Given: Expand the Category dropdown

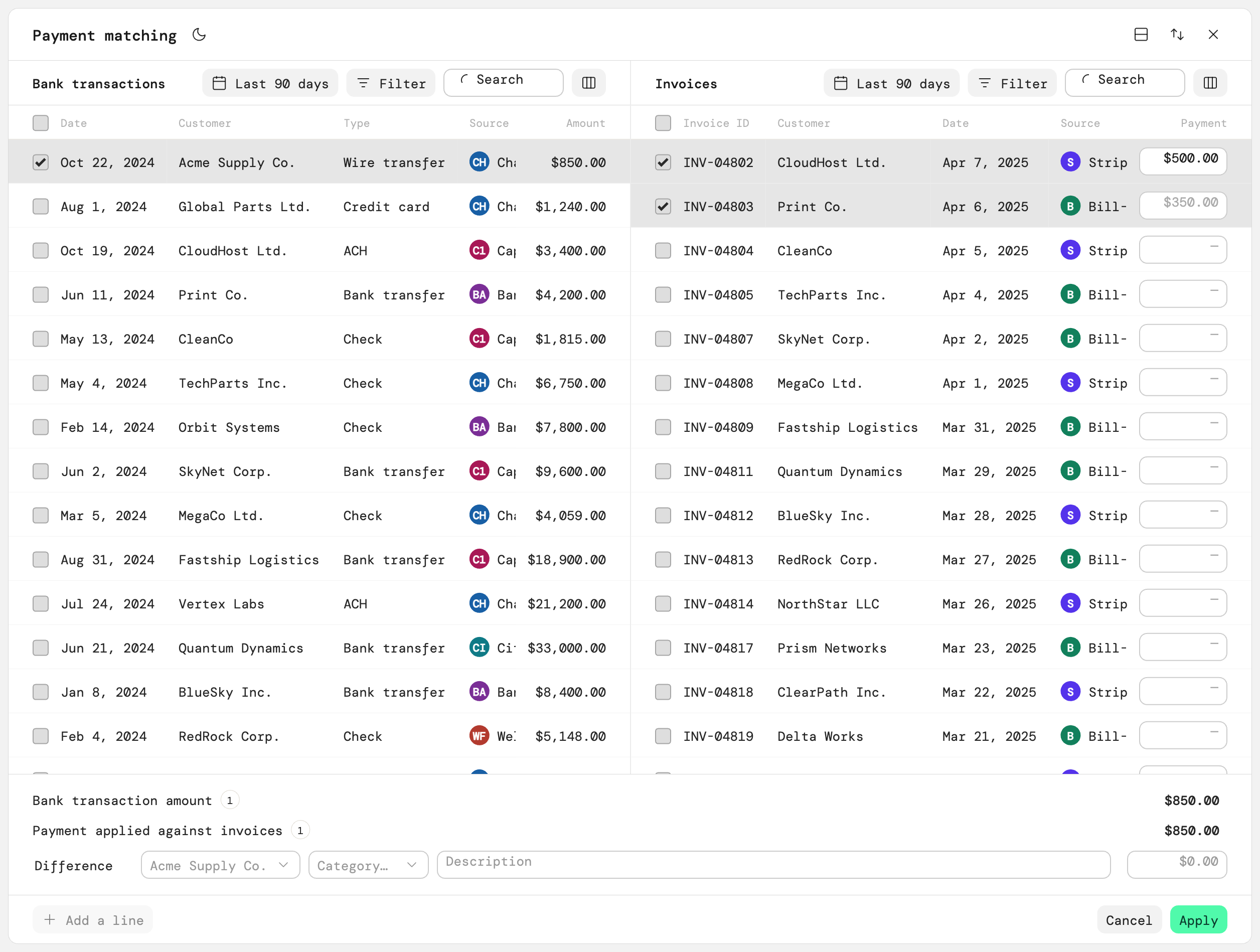Looking at the screenshot, I should click(x=368, y=865).
